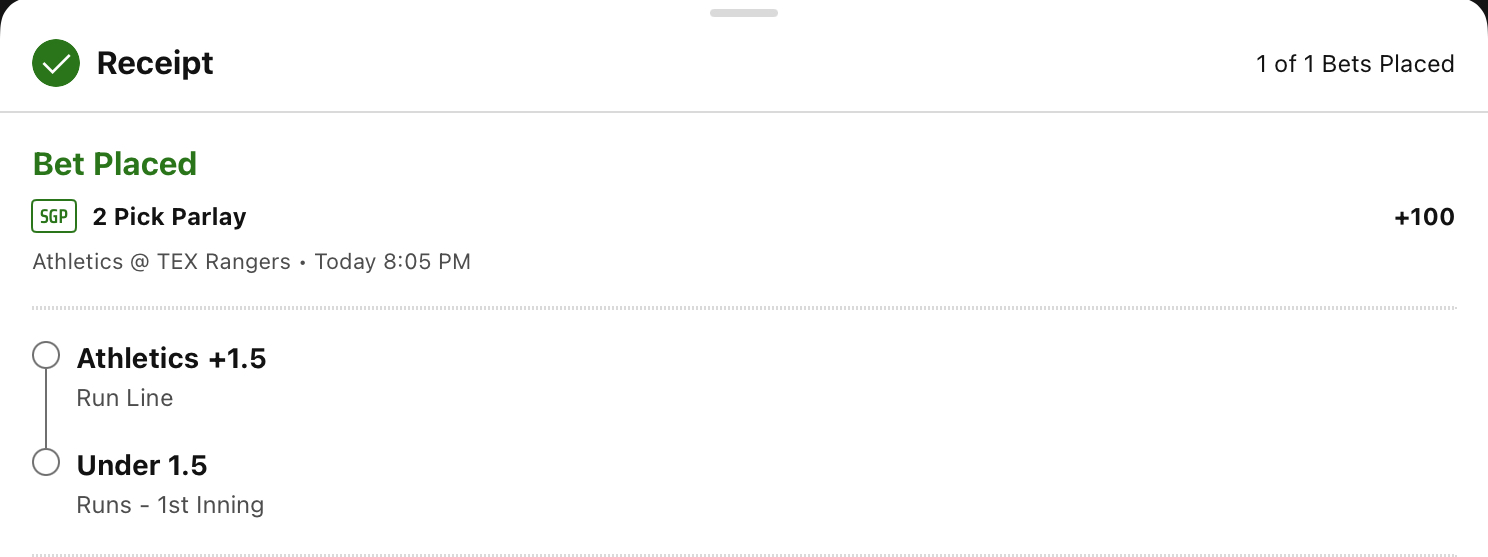This screenshot has width=1488, height=557.
Task: Select the Under 1.5 pick
Action: click(x=142, y=465)
